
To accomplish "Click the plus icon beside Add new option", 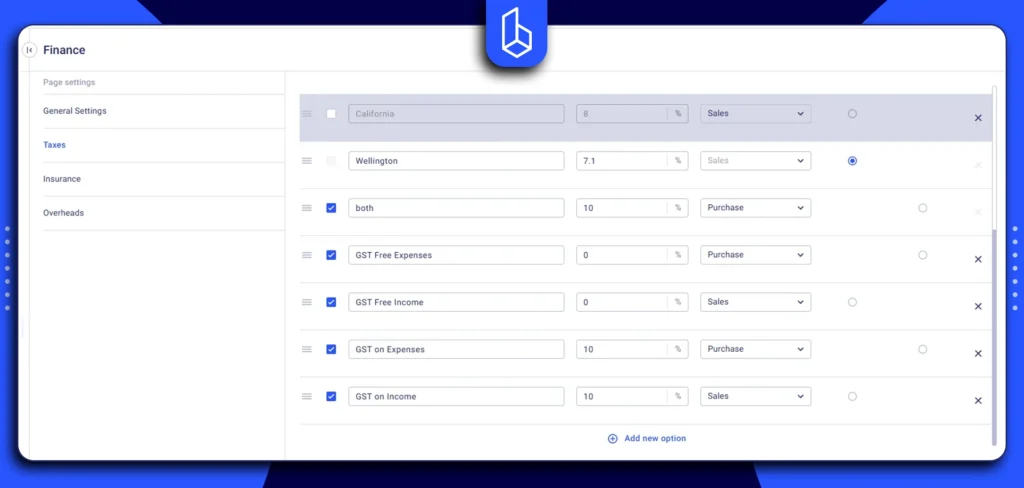I will coord(613,438).
